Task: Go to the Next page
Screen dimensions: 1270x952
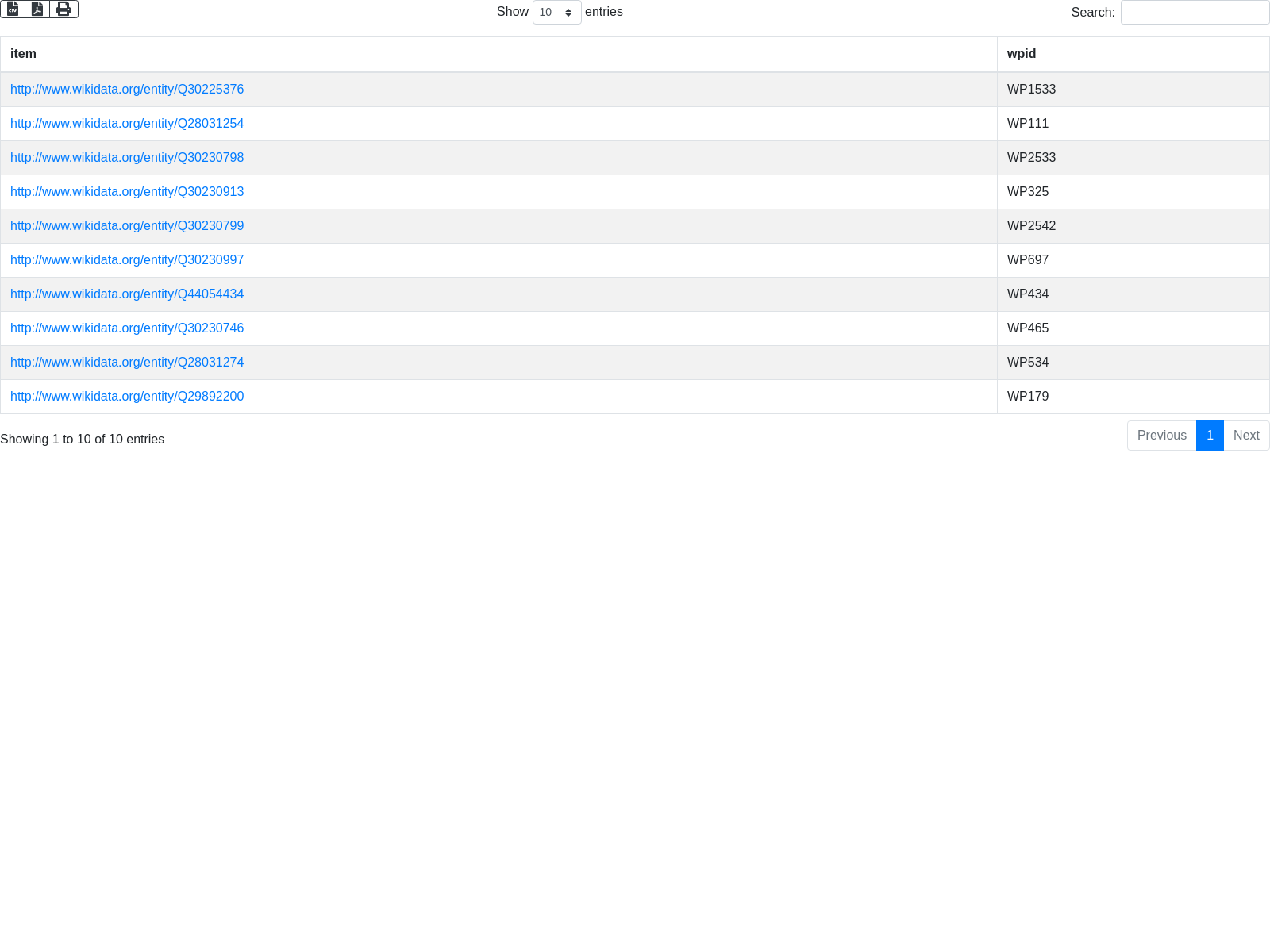Action: pos(1246,436)
